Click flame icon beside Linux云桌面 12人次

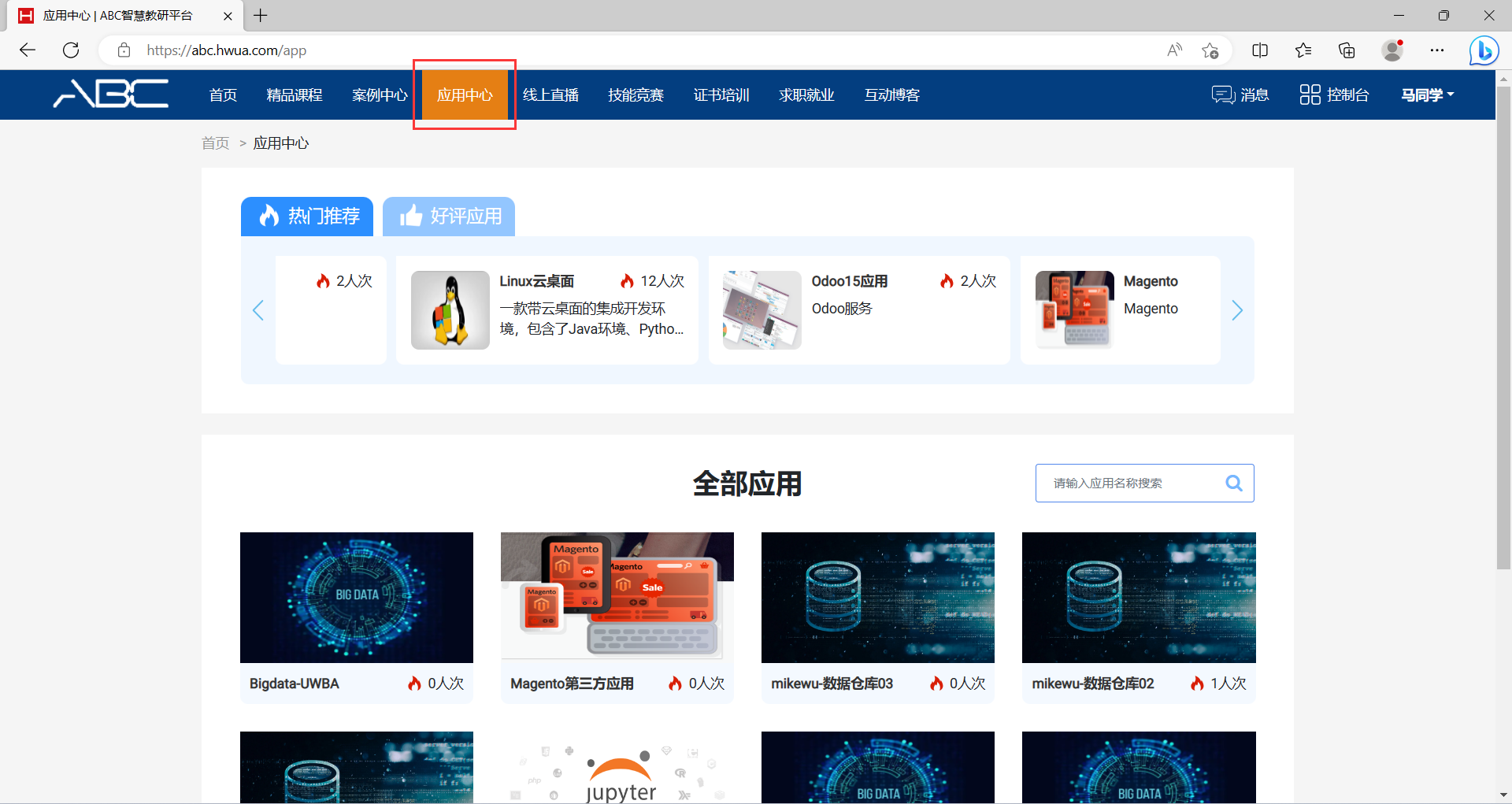coord(627,281)
